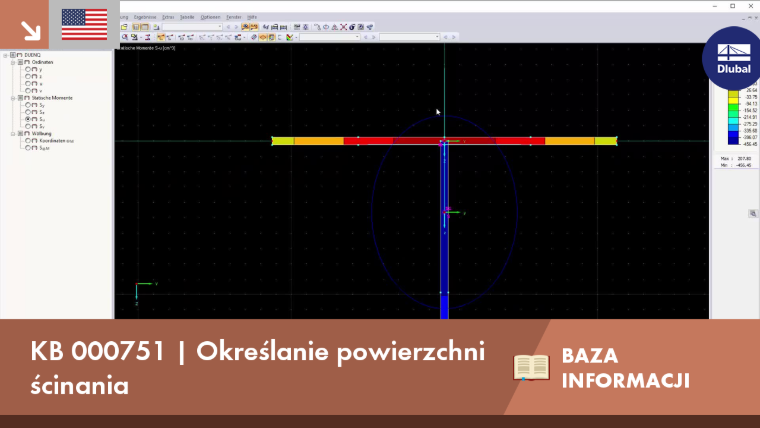Click the magnifier zoom icon in second toolbar row
This screenshot has height=428, width=760.
(125, 37)
